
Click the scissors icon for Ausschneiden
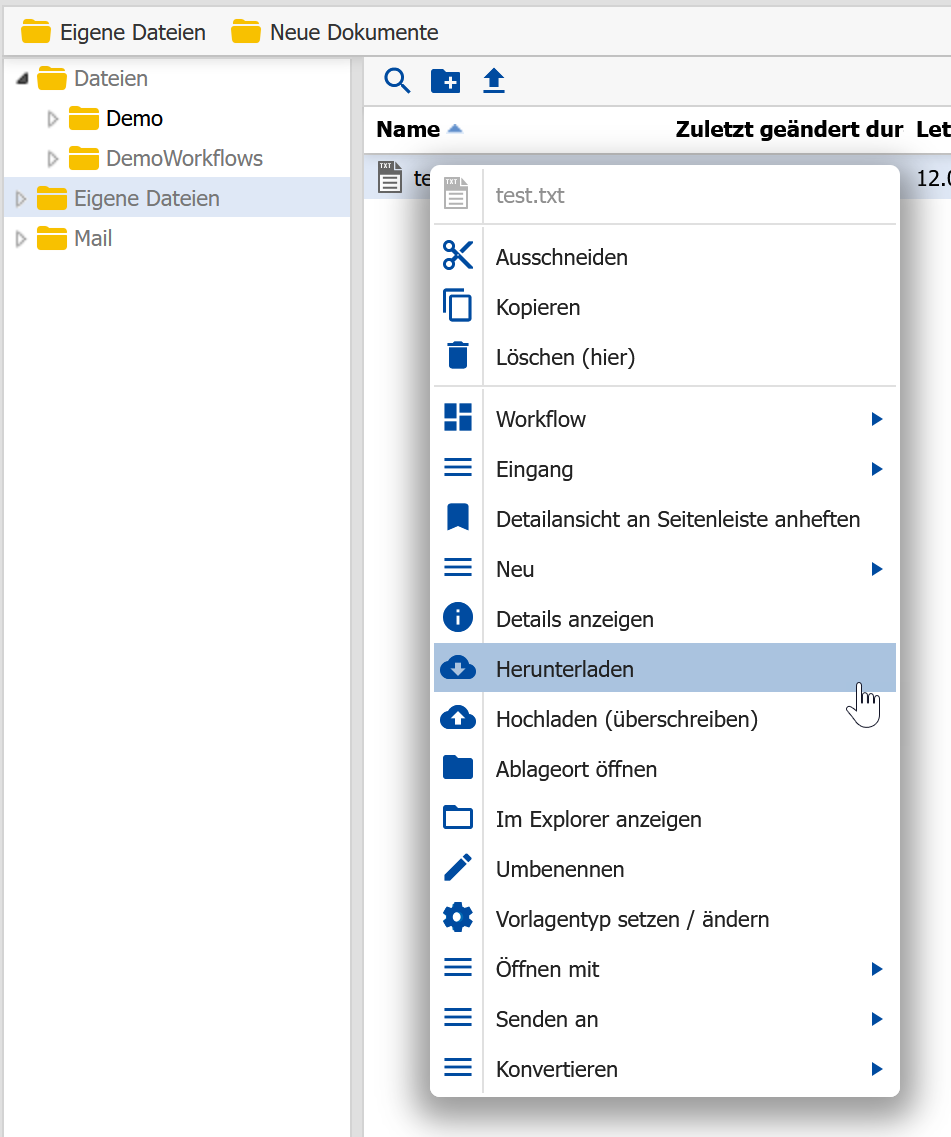click(x=458, y=255)
